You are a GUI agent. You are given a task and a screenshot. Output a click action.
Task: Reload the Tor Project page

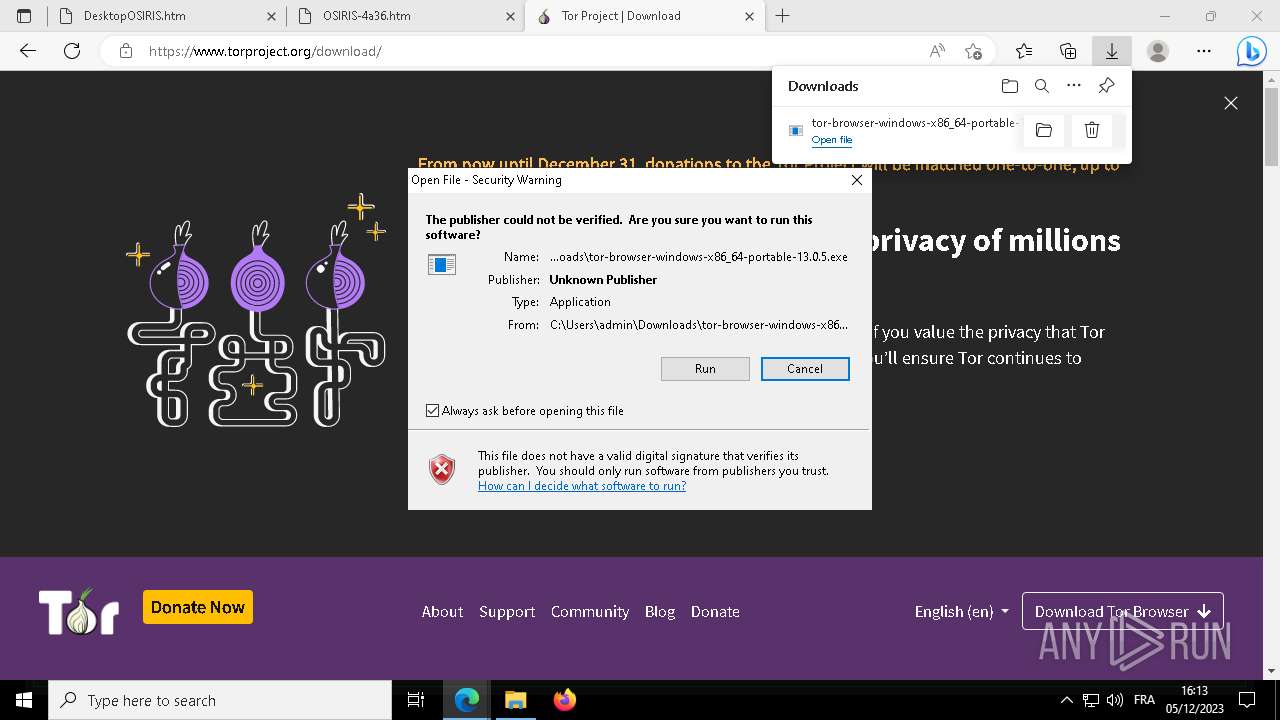click(71, 51)
